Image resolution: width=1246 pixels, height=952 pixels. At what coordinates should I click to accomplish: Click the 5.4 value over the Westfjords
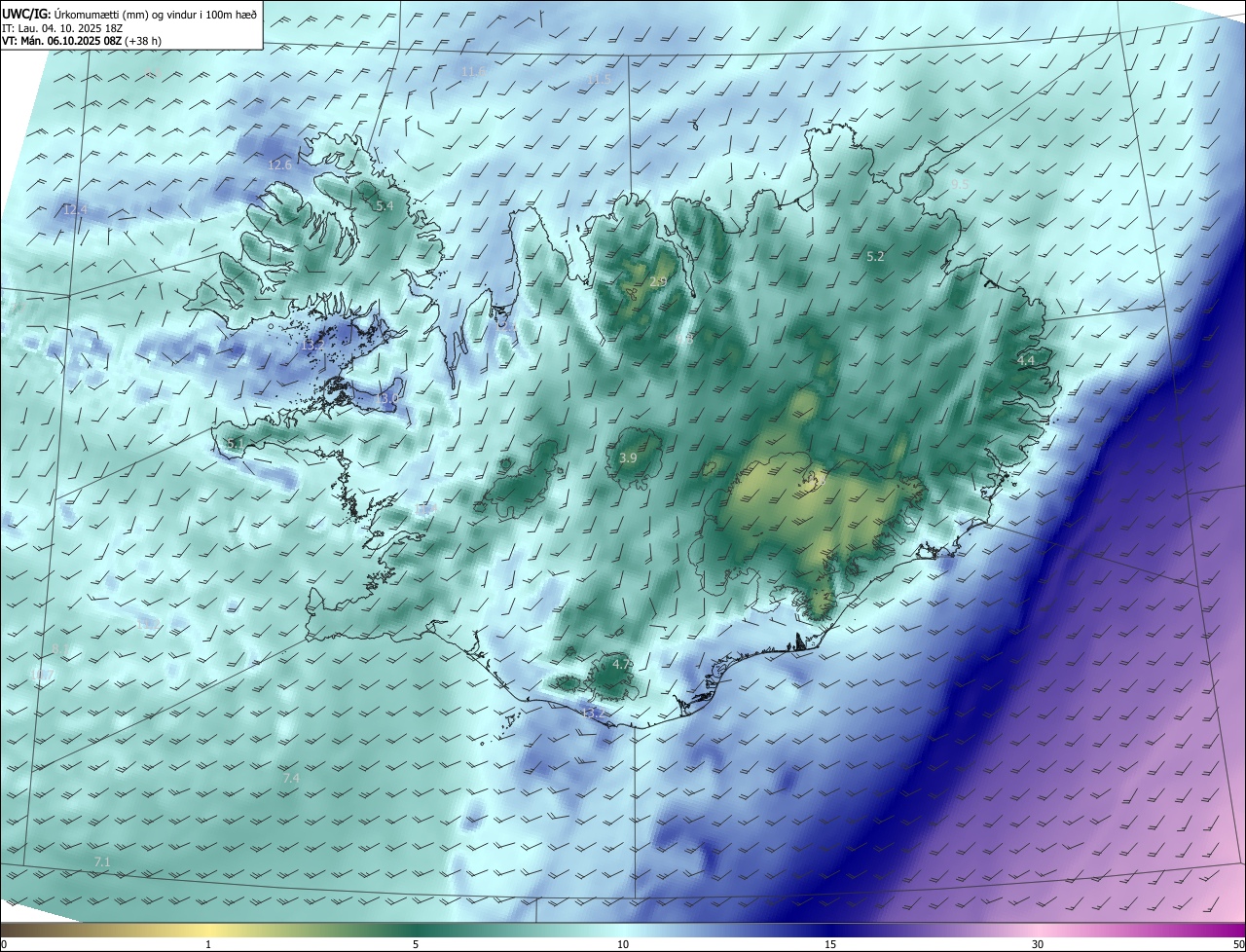click(x=385, y=206)
